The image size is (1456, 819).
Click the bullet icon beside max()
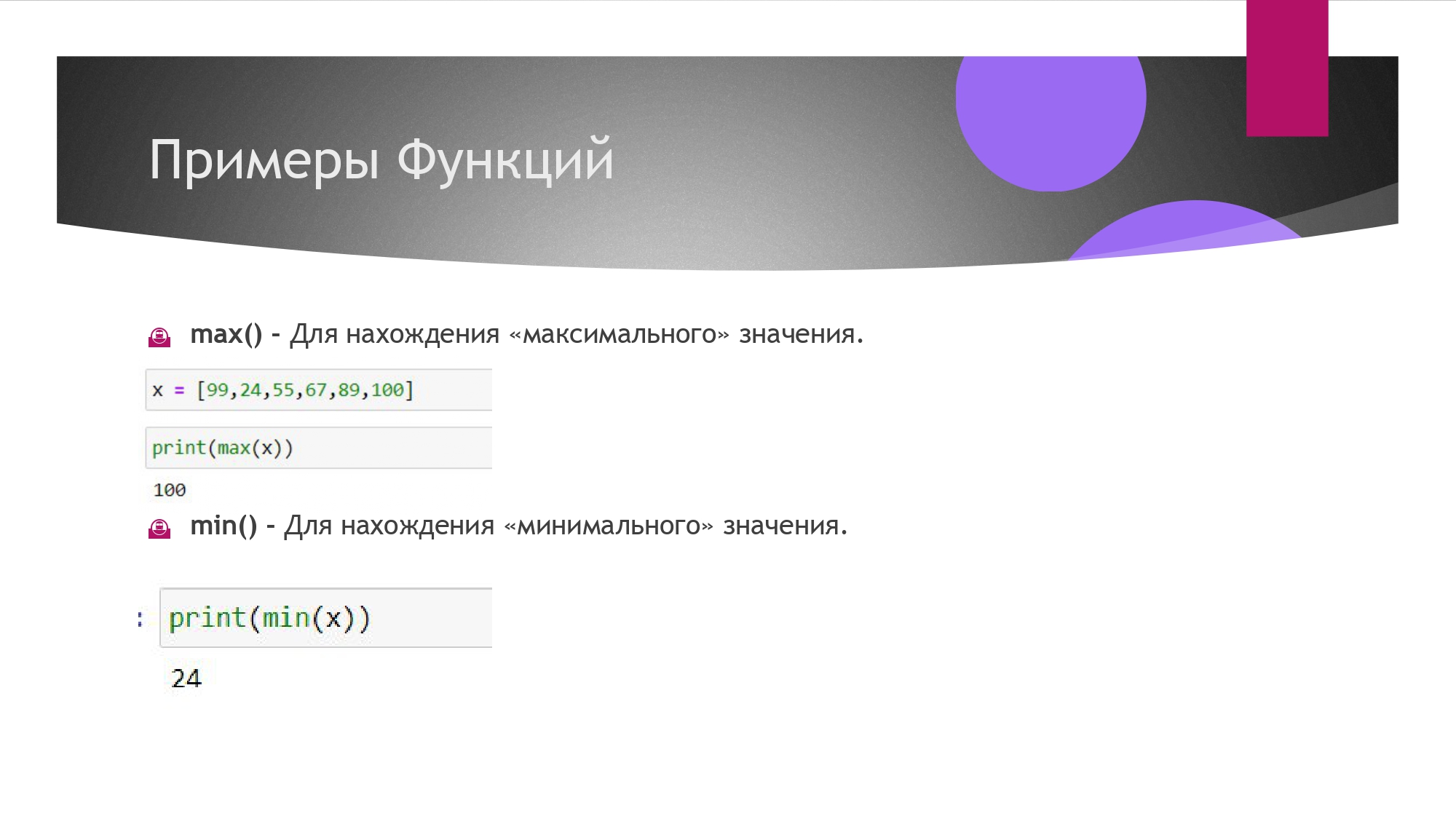coord(159,337)
